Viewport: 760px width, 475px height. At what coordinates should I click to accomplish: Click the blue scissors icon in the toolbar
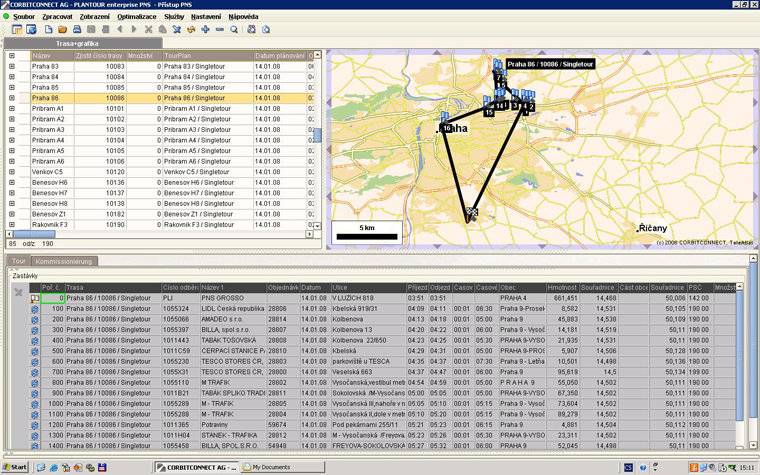[177, 30]
